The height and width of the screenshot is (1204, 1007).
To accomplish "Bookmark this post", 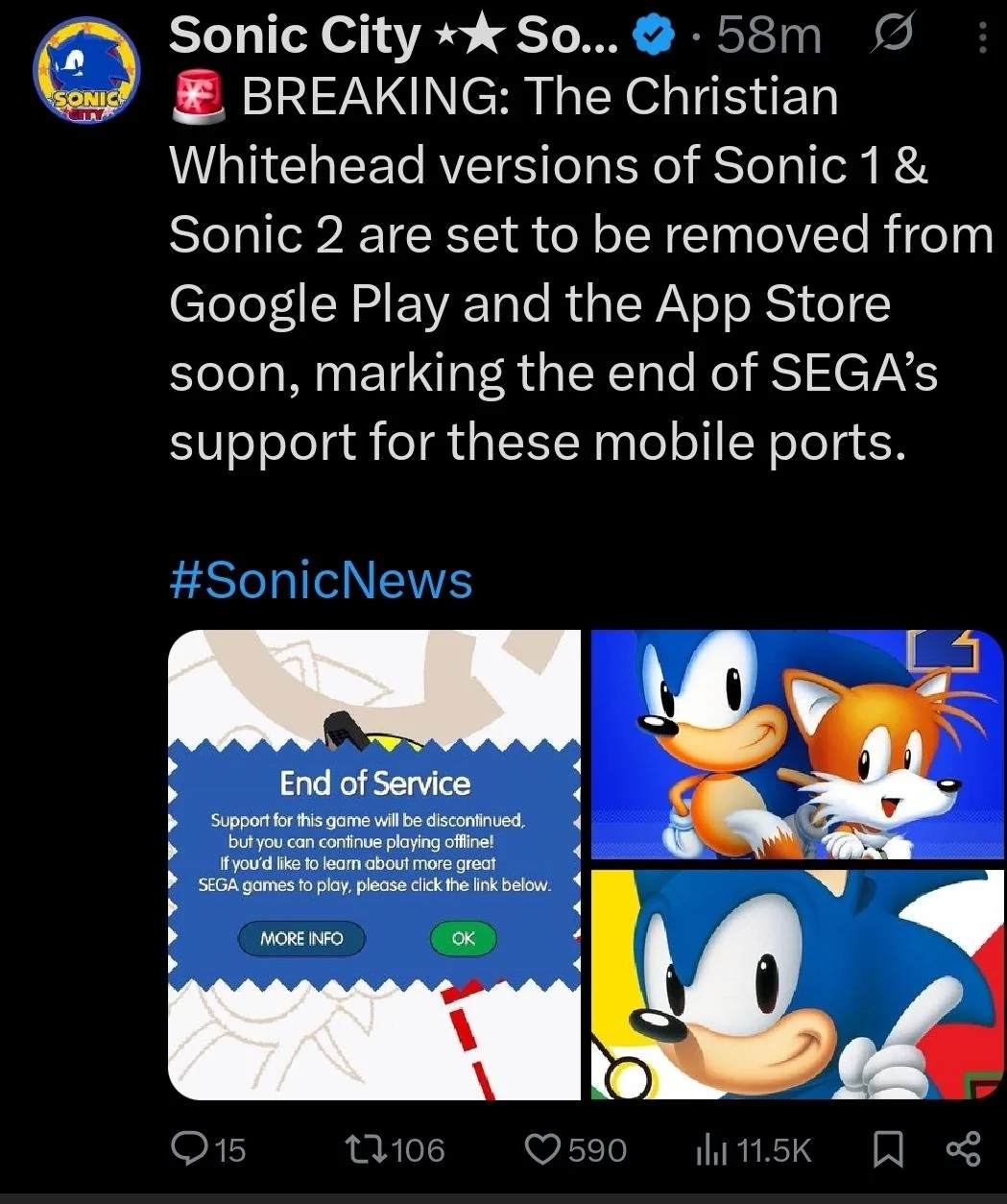I will click(887, 1149).
